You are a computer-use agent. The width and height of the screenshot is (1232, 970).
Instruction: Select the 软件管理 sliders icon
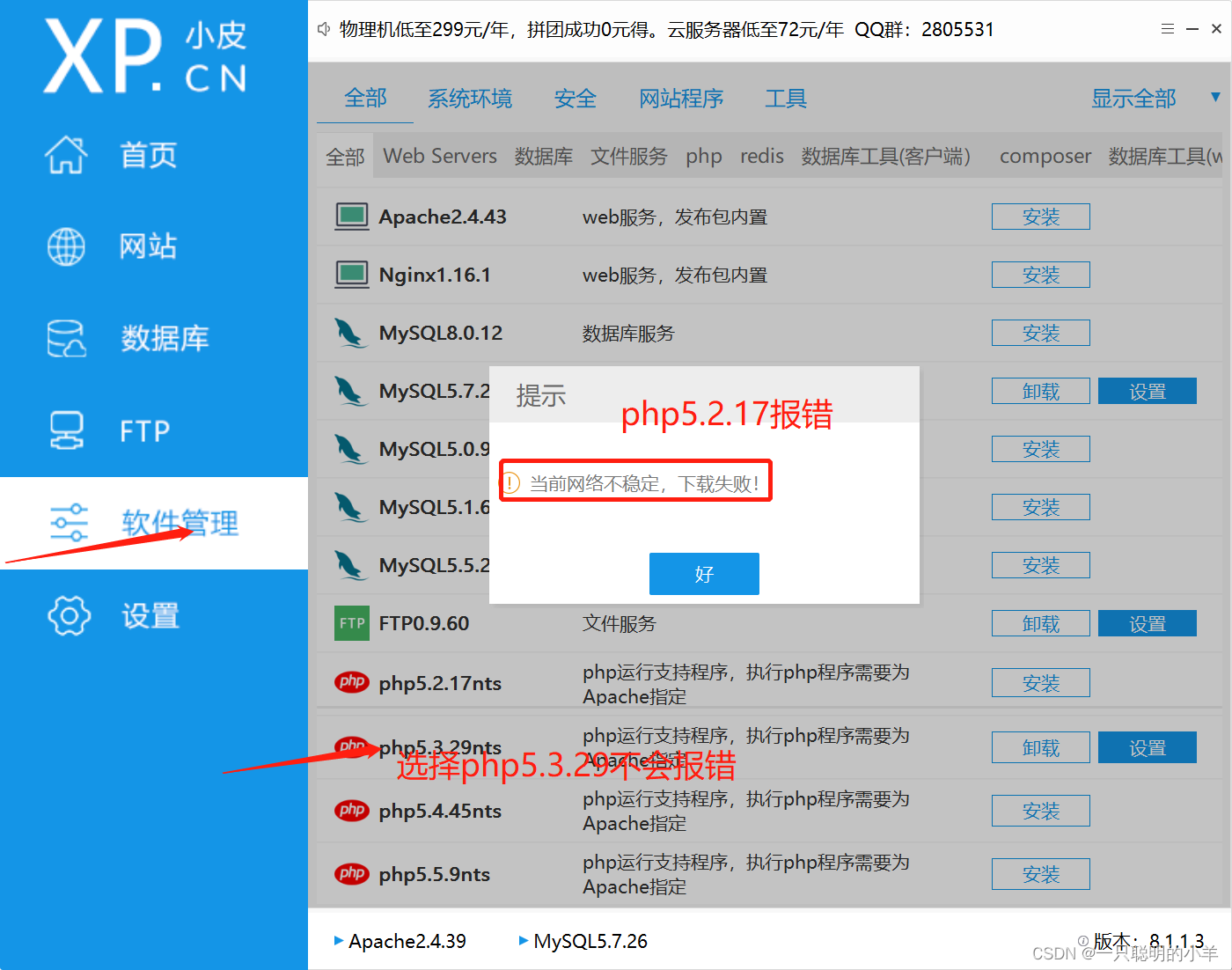pyautogui.click(x=69, y=523)
